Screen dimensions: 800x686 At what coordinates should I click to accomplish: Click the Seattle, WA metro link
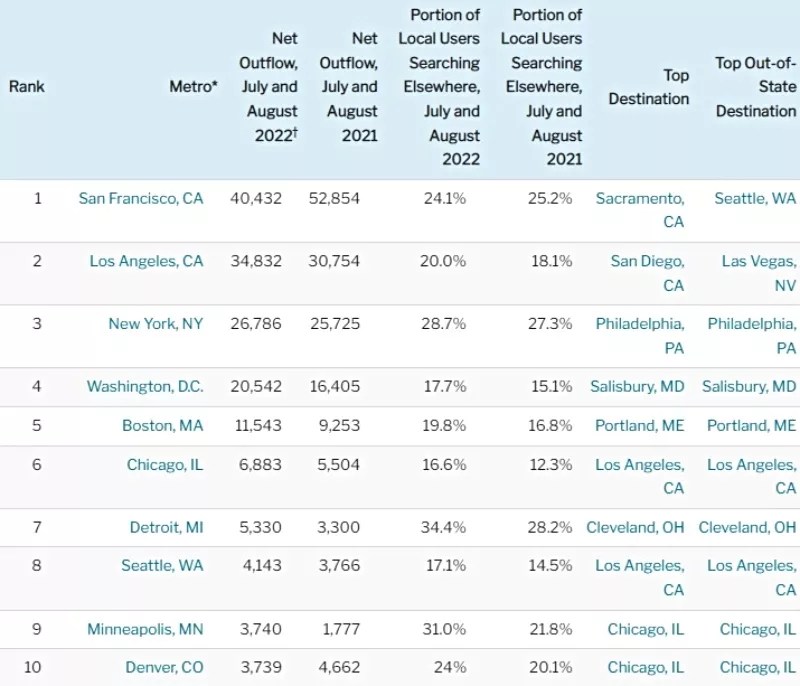[162, 565]
